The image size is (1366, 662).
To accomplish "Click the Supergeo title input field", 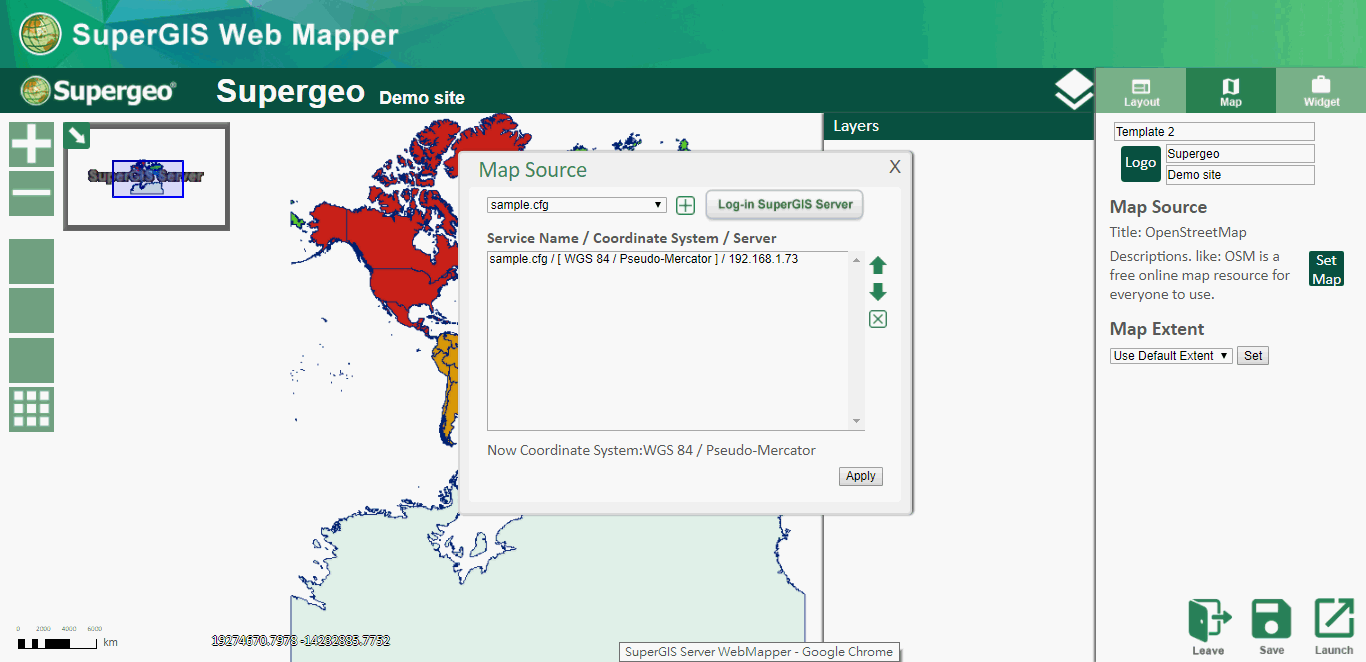I will (x=1240, y=154).
